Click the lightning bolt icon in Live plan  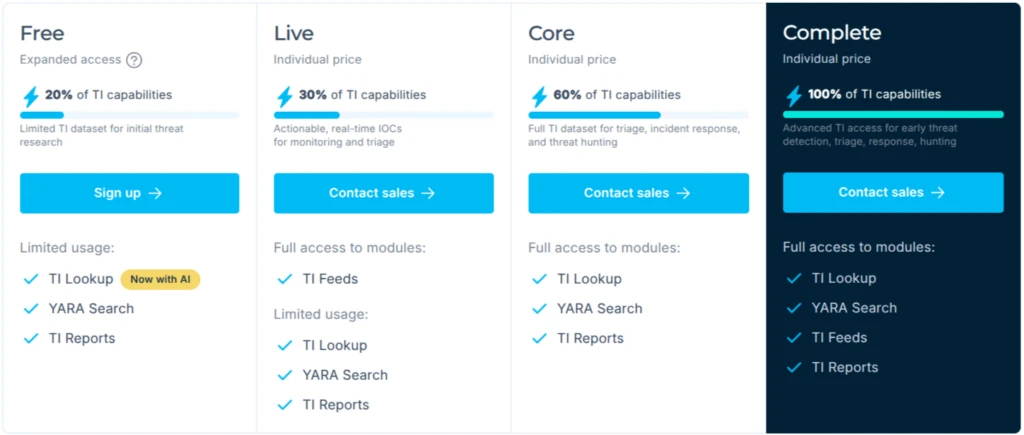coord(285,96)
